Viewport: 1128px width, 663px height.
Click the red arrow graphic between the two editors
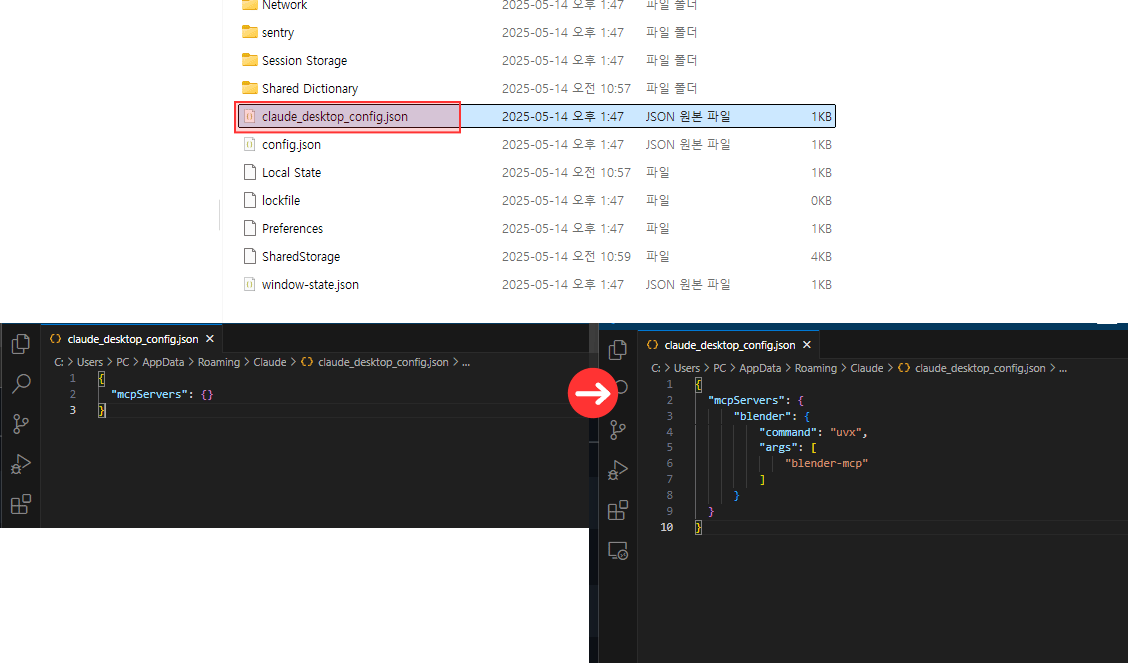point(592,393)
